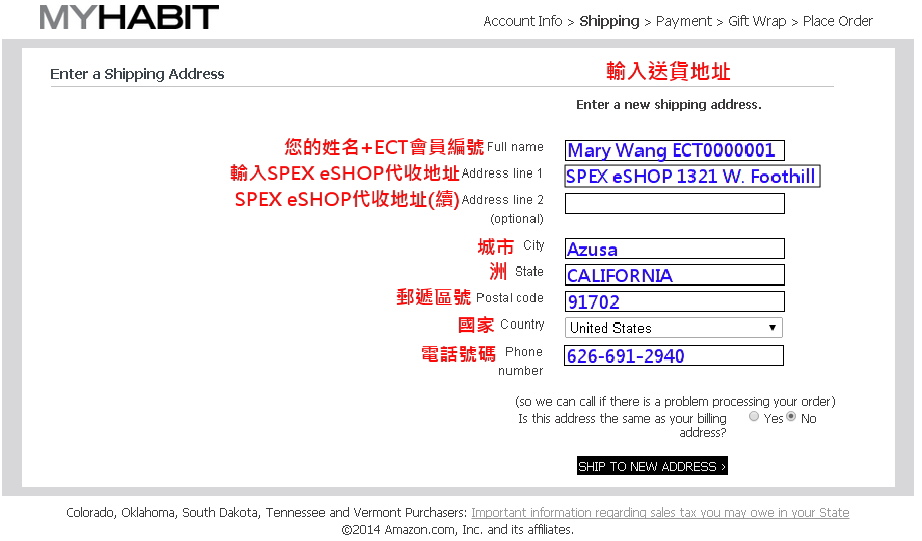Viewport: 922px width, 541px height.
Task: Click 'Enter a new shipping address.' text
Action: [x=669, y=105]
